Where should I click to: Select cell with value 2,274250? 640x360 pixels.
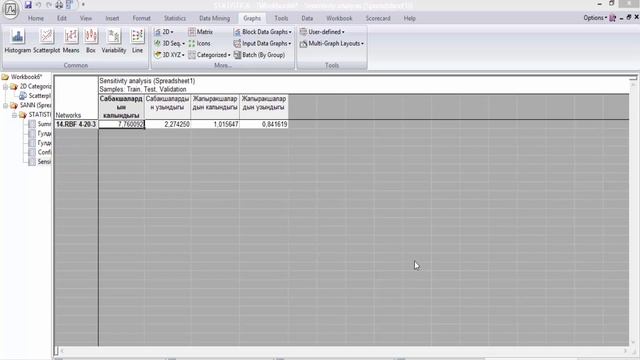[x=168, y=124]
